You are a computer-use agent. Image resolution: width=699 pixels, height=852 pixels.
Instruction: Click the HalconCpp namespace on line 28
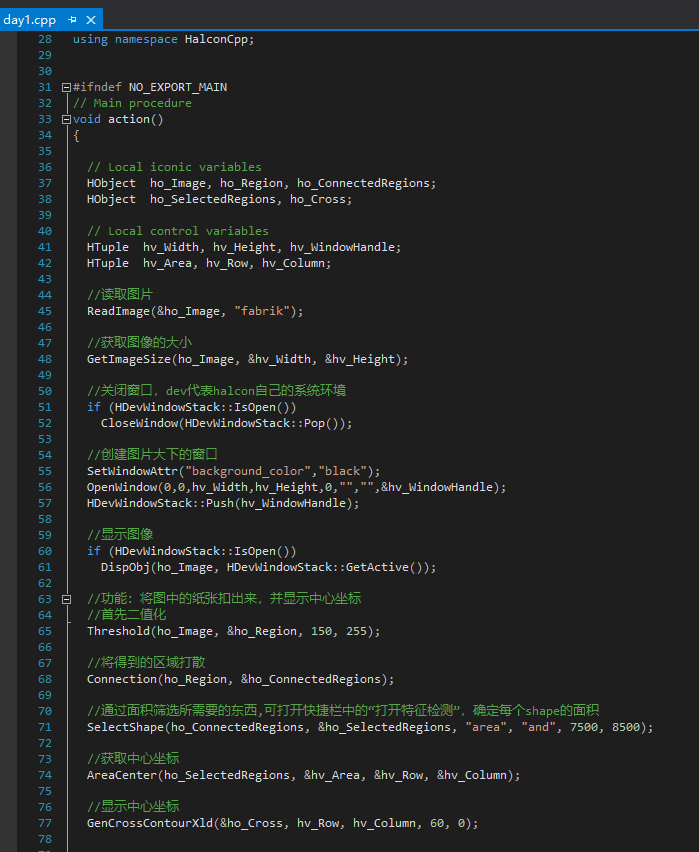215,38
